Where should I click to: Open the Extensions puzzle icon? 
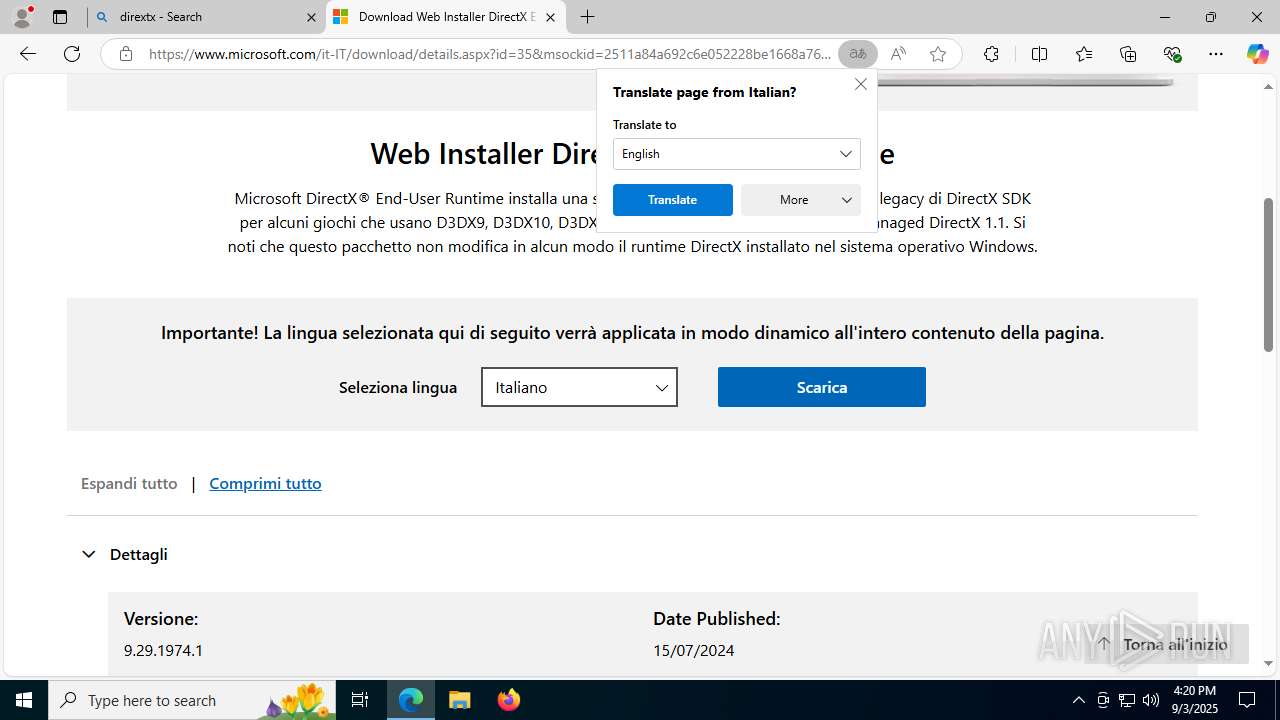[991, 54]
